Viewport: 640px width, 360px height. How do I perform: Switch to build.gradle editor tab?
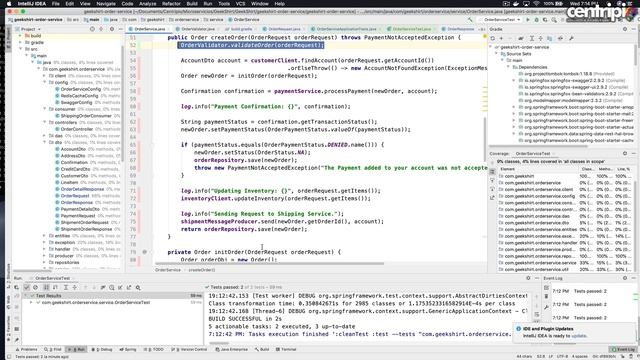click(241, 29)
